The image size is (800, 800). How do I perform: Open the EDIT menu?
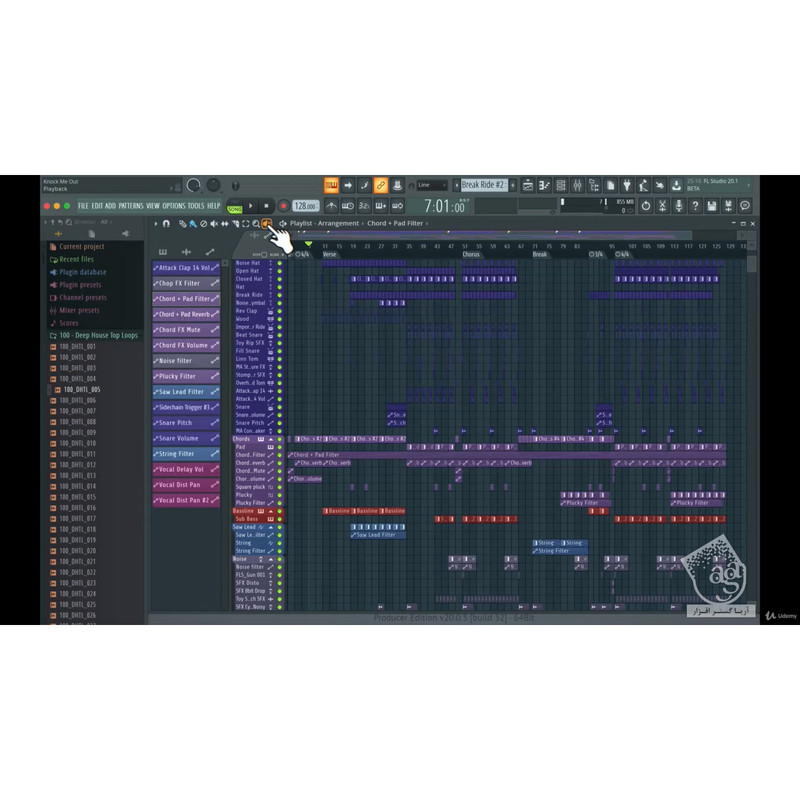(x=97, y=206)
